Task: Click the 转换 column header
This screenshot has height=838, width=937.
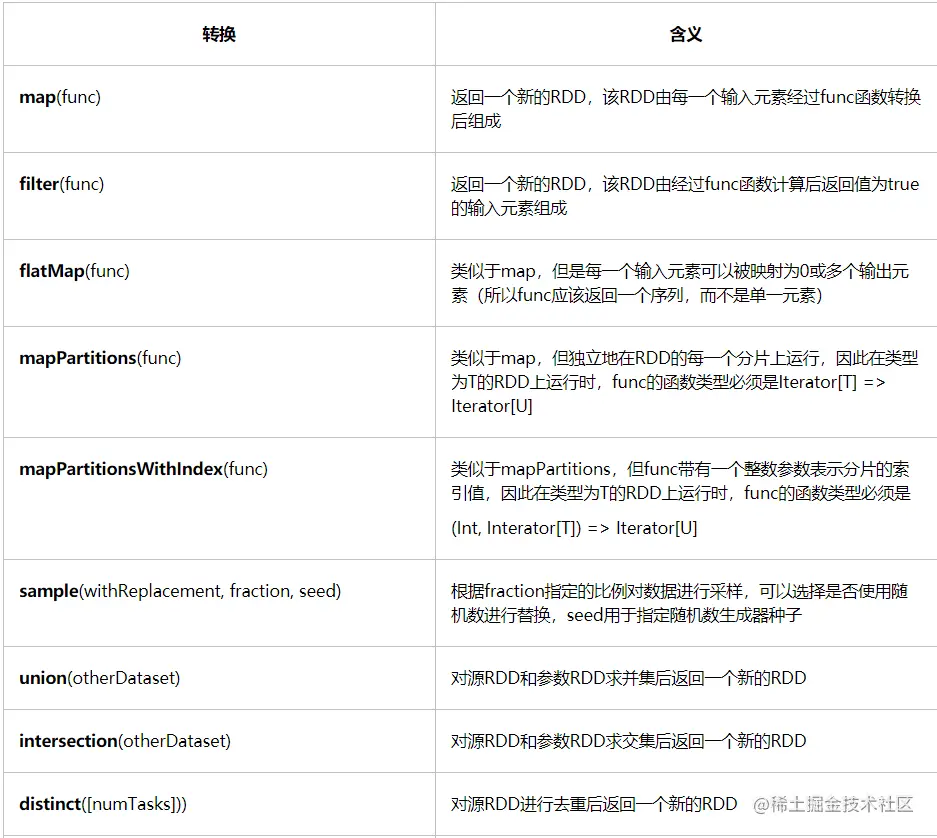Action: click(219, 34)
